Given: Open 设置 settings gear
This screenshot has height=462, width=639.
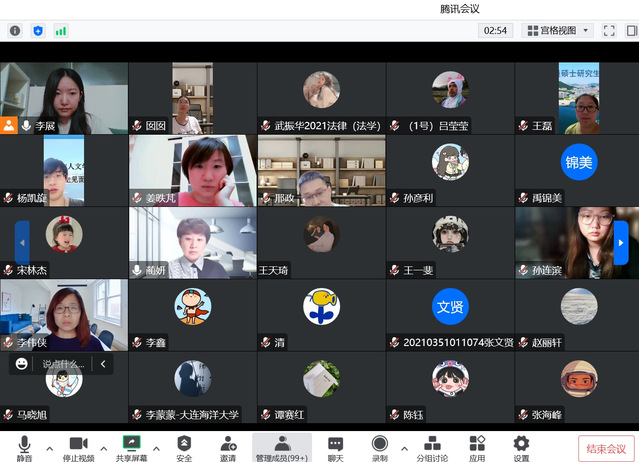Looking at the screenshot, I should tap(521, 447).
